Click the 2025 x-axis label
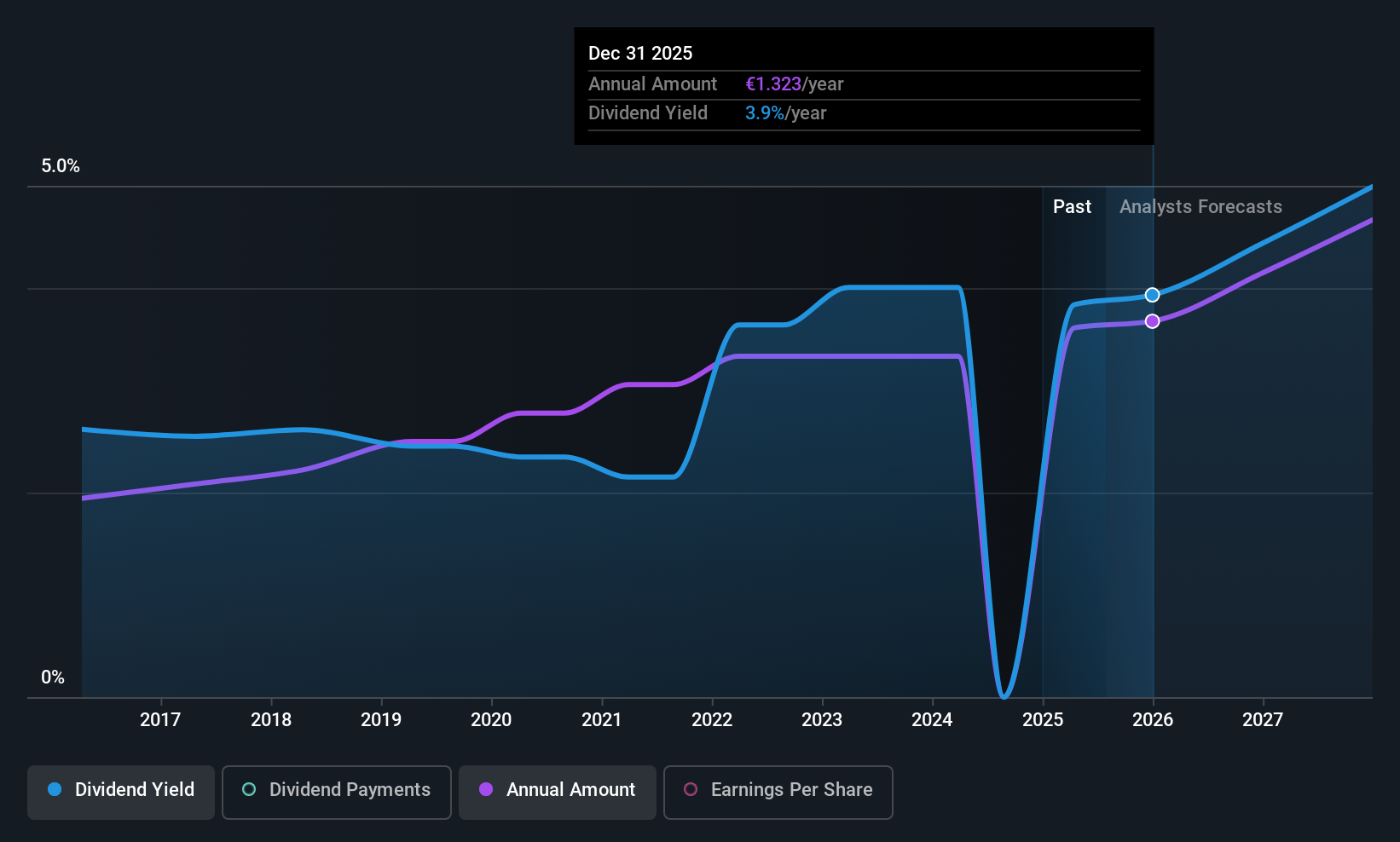 tap(1043, 719)
